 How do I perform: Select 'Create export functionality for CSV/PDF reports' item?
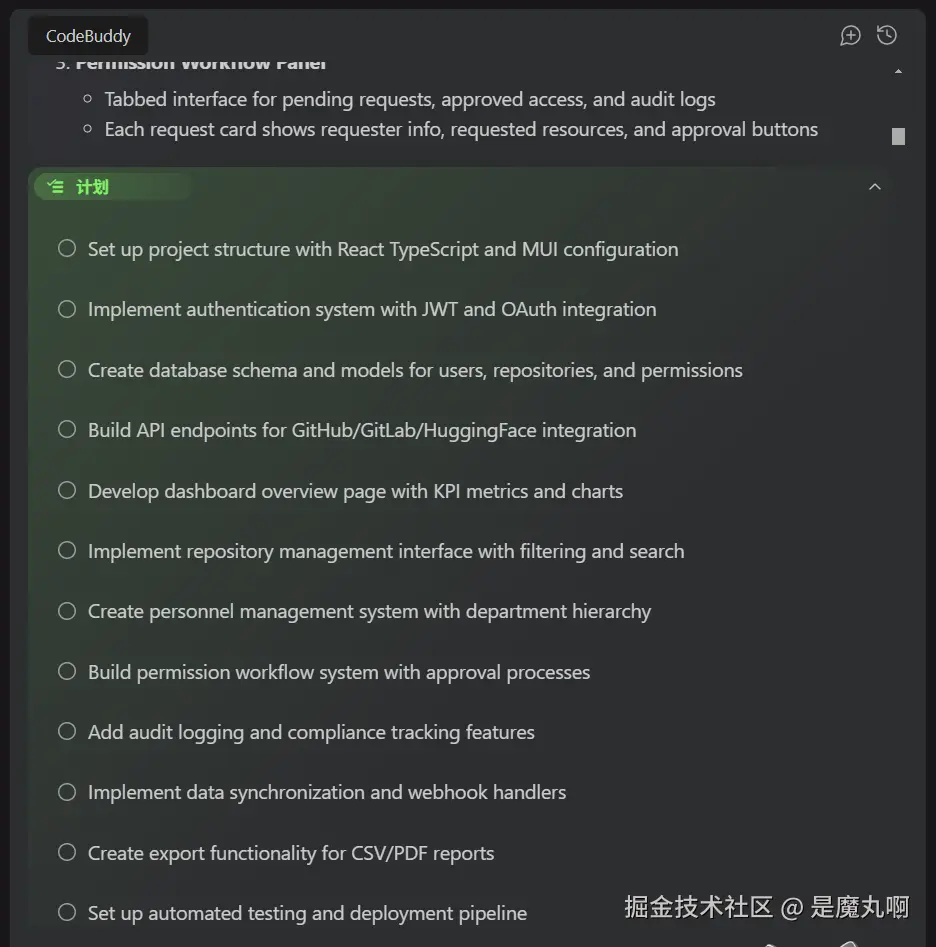[290, 853]
